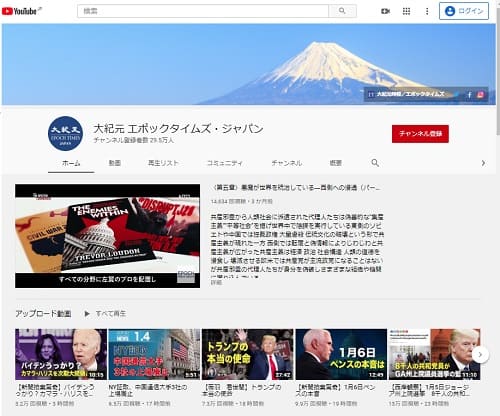Click the login button with avatar

tap(464, 11)
